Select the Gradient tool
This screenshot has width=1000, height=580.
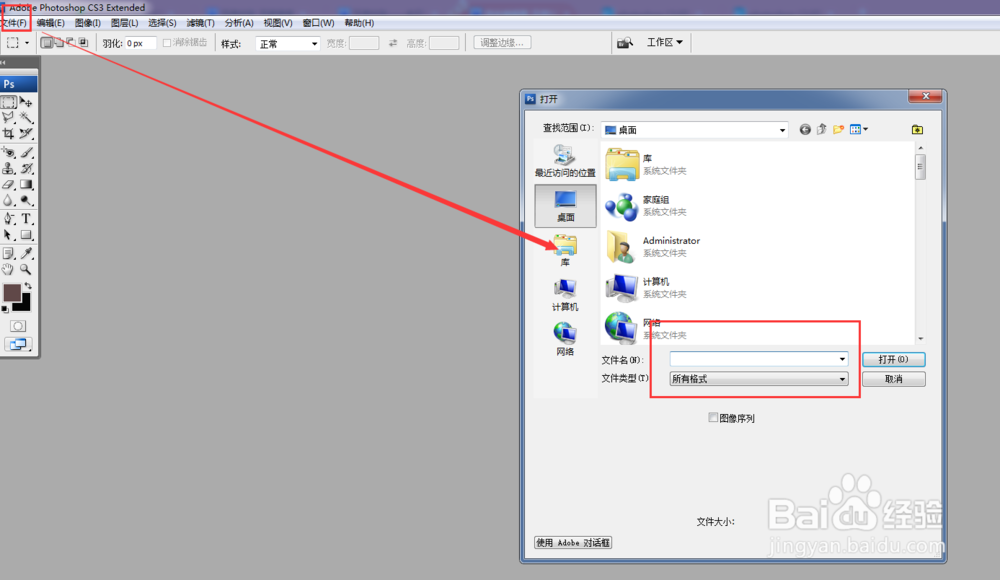[x=26, y=184]
